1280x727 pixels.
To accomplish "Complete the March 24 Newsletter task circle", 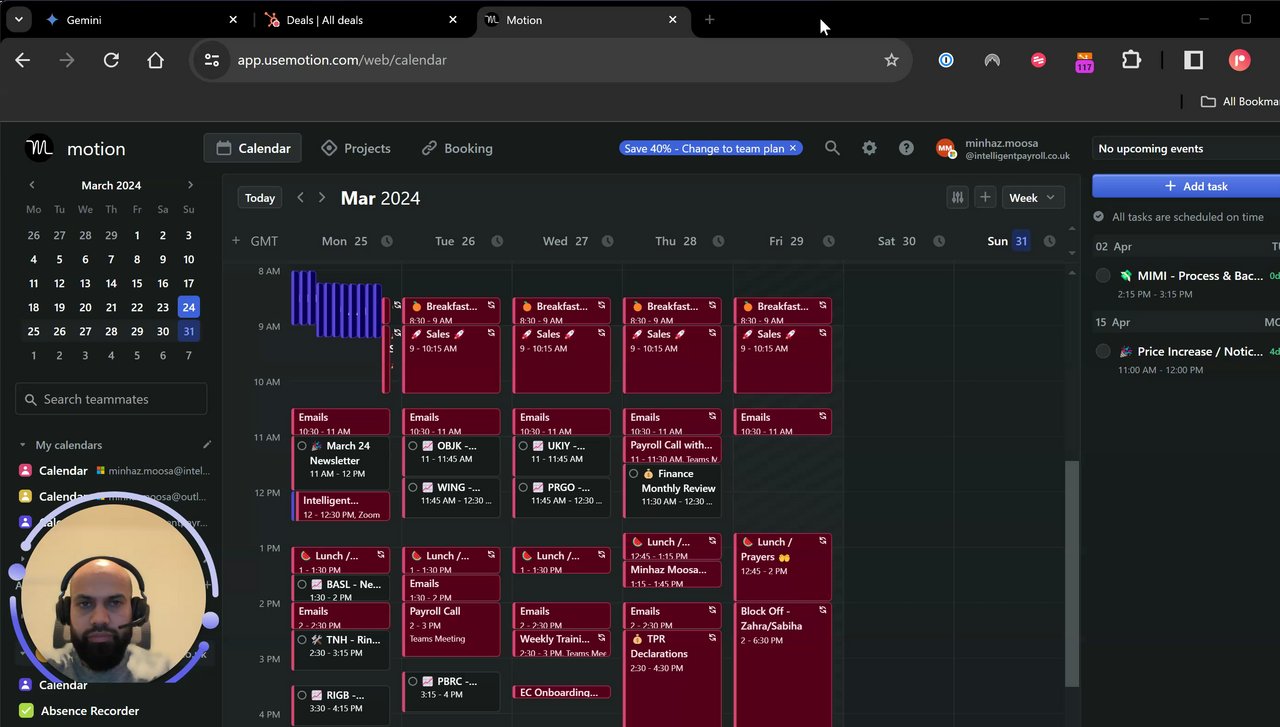I will (x=303, y=446).
